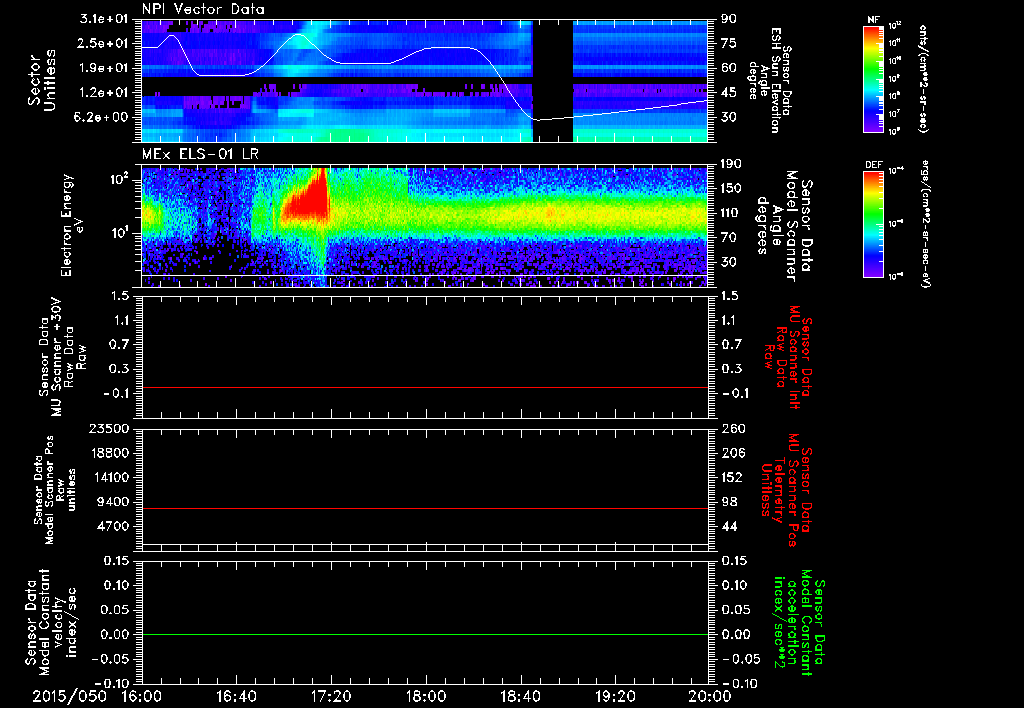Click the MEx ELS-01 LR panel title

199,154
